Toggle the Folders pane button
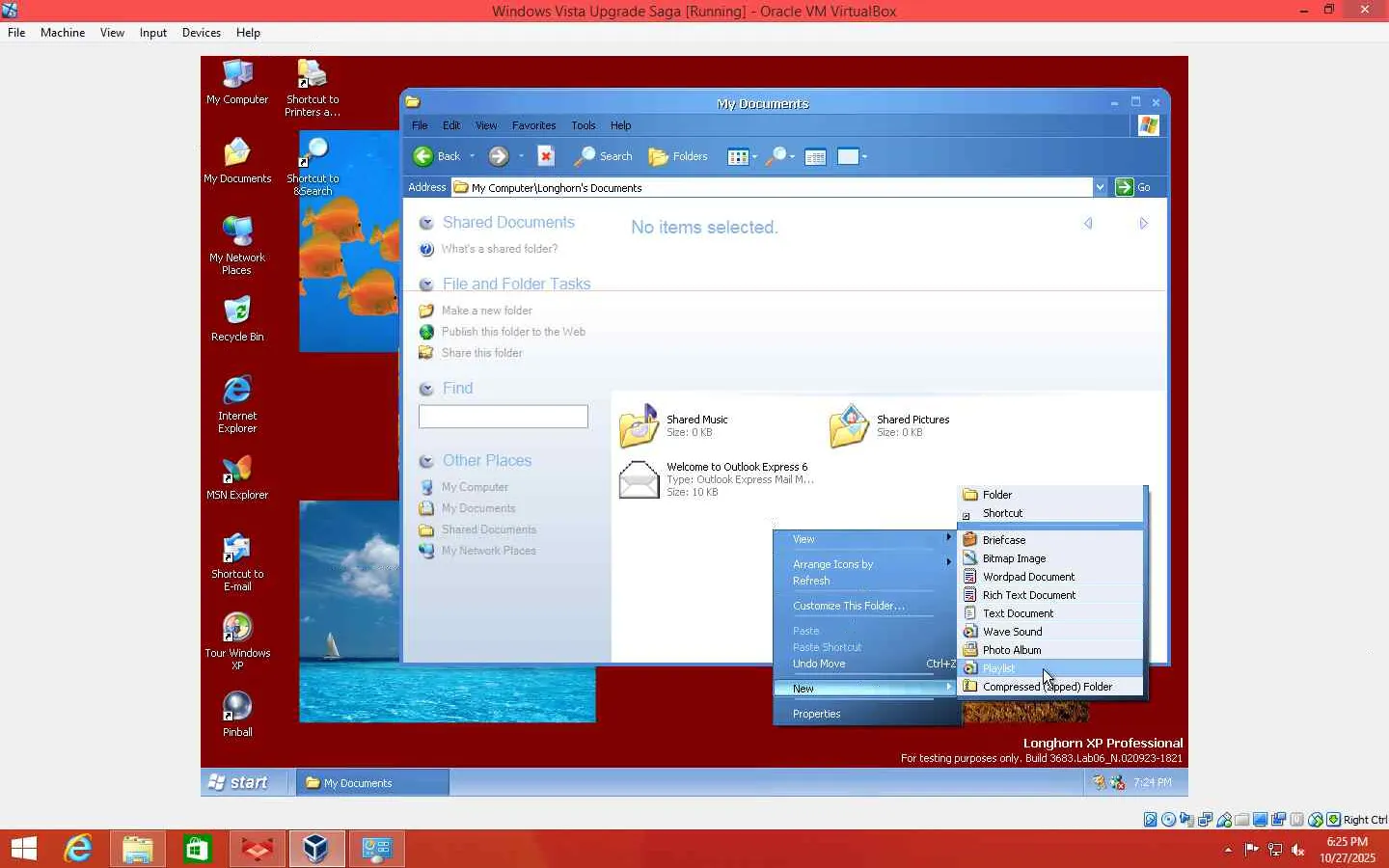Screen dimensions: 1389x868 pos(678,156)
